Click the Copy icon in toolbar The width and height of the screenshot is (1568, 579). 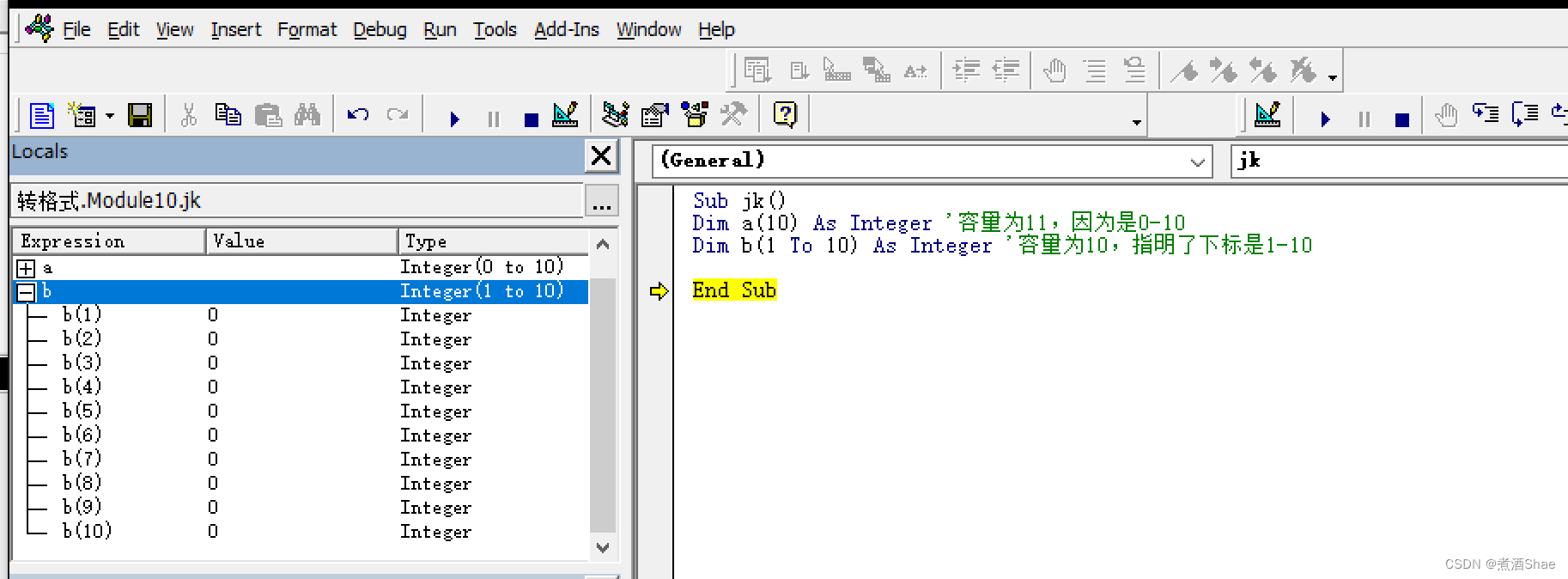point(228,115)
